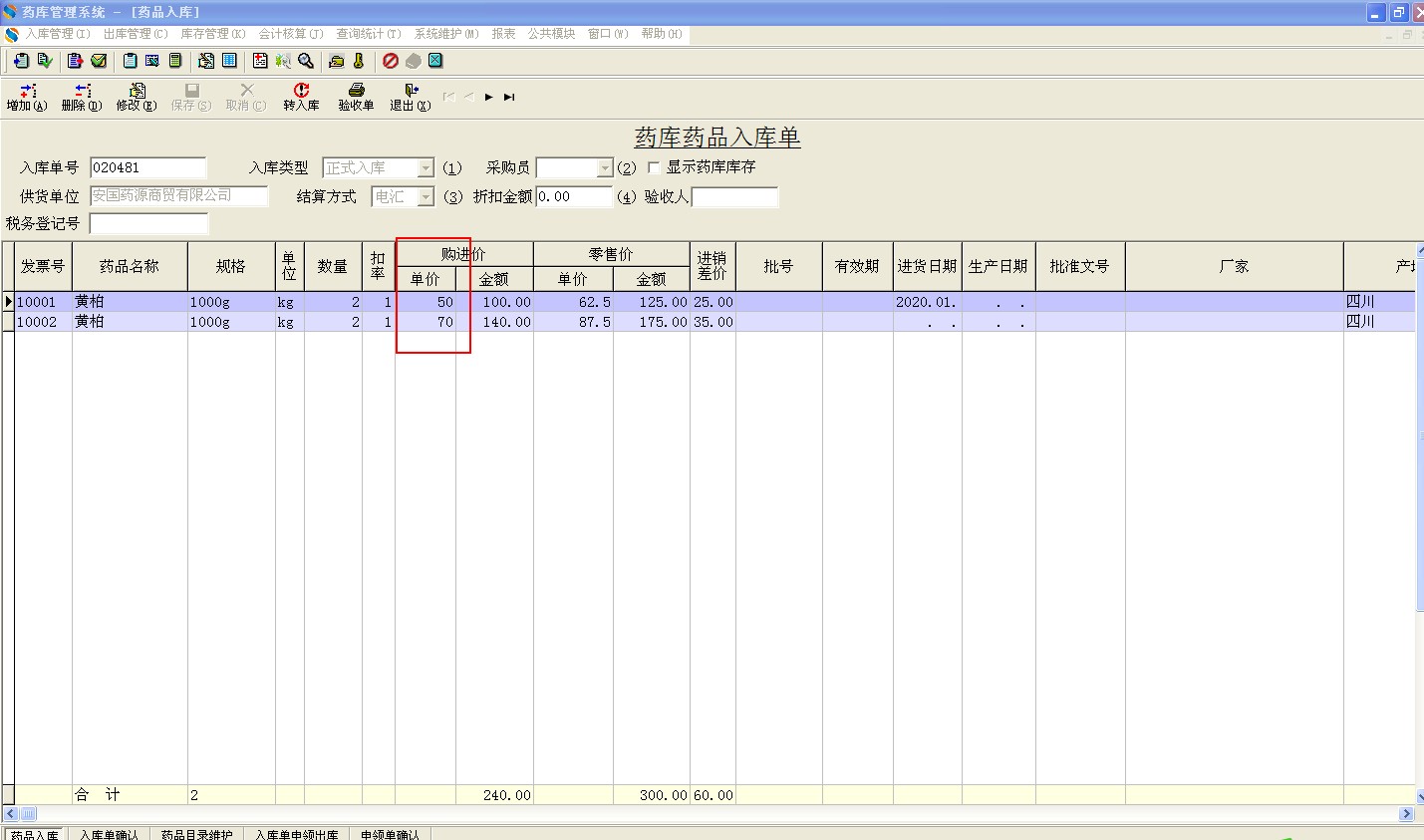The width and height of the screenshot is (1424, 840).
Task: Click the yellow checkmark box toolbar icon
Action: click(99, 61)
